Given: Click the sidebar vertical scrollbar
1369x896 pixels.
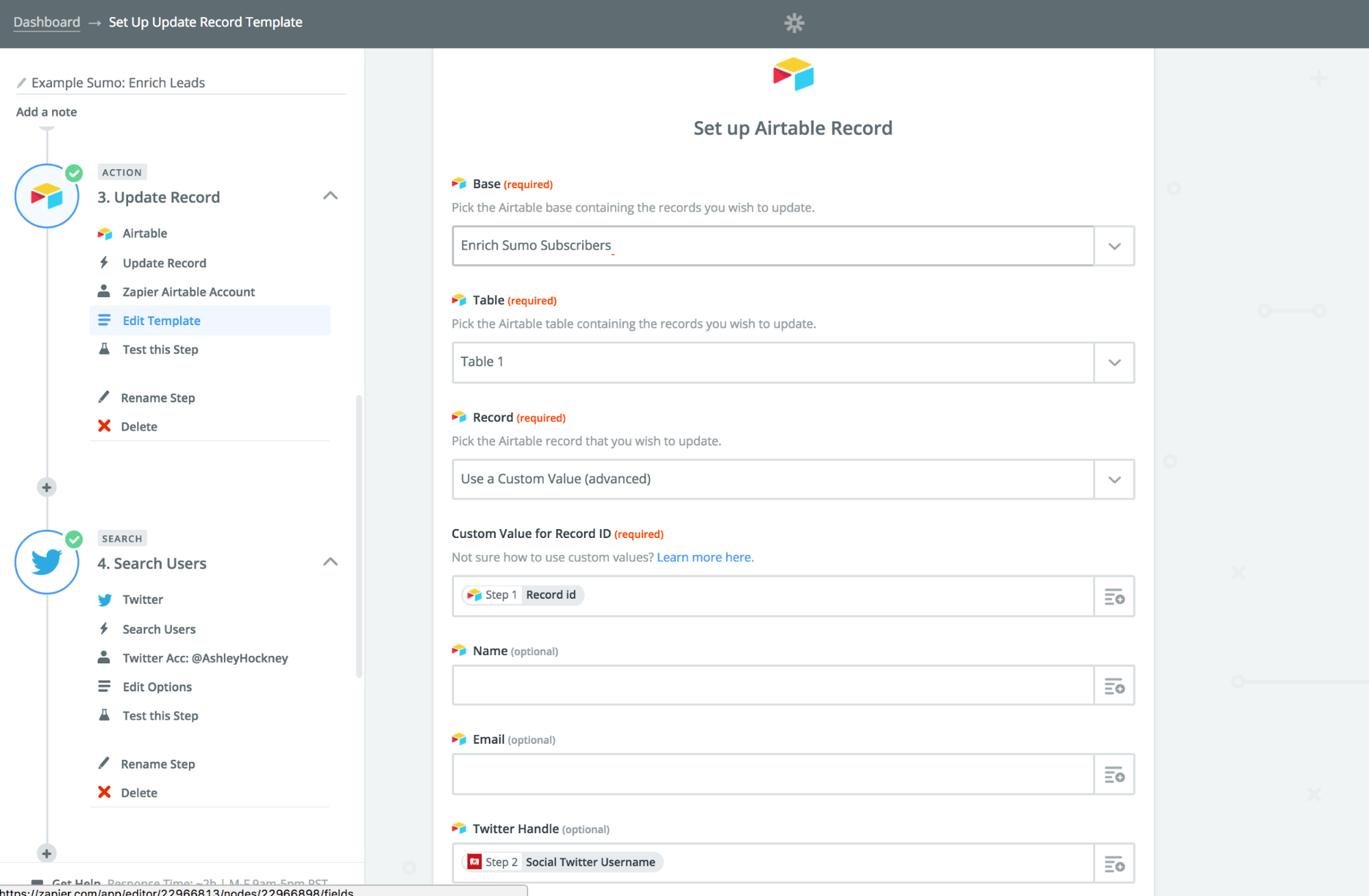Looking at the screenshot, I should [x=359, y=536].
